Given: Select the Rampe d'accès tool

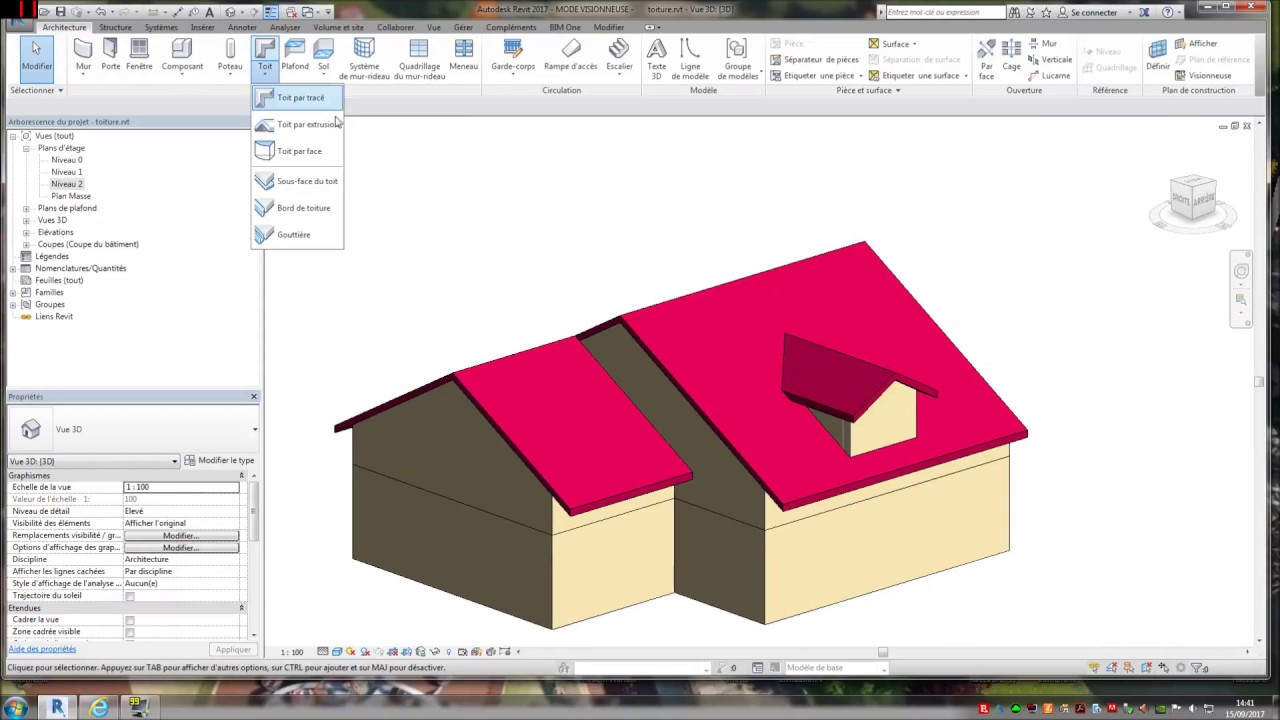Looking at the screenshot, I should [x=570, y=56].
